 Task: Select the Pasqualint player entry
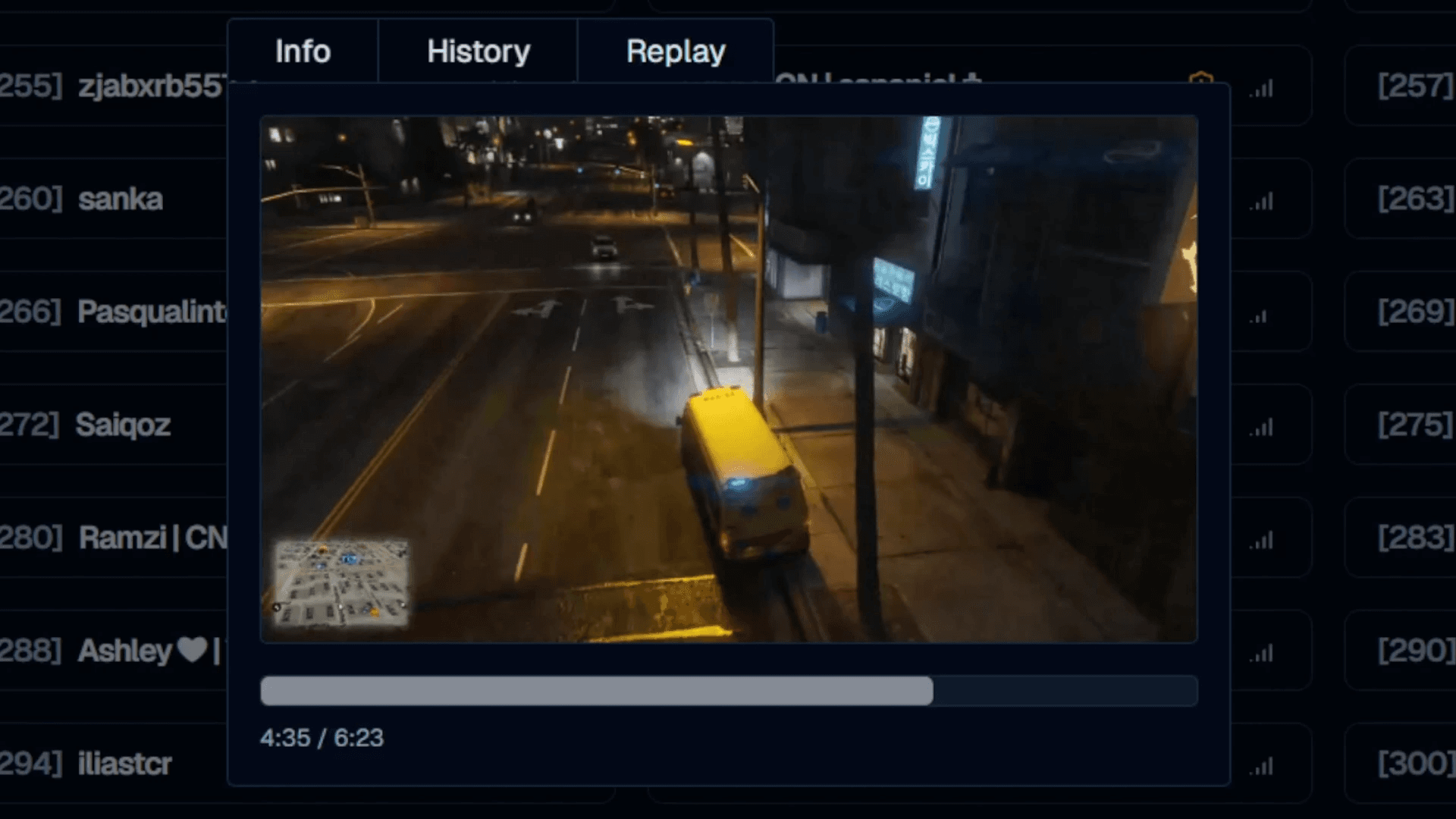(152, 312)
